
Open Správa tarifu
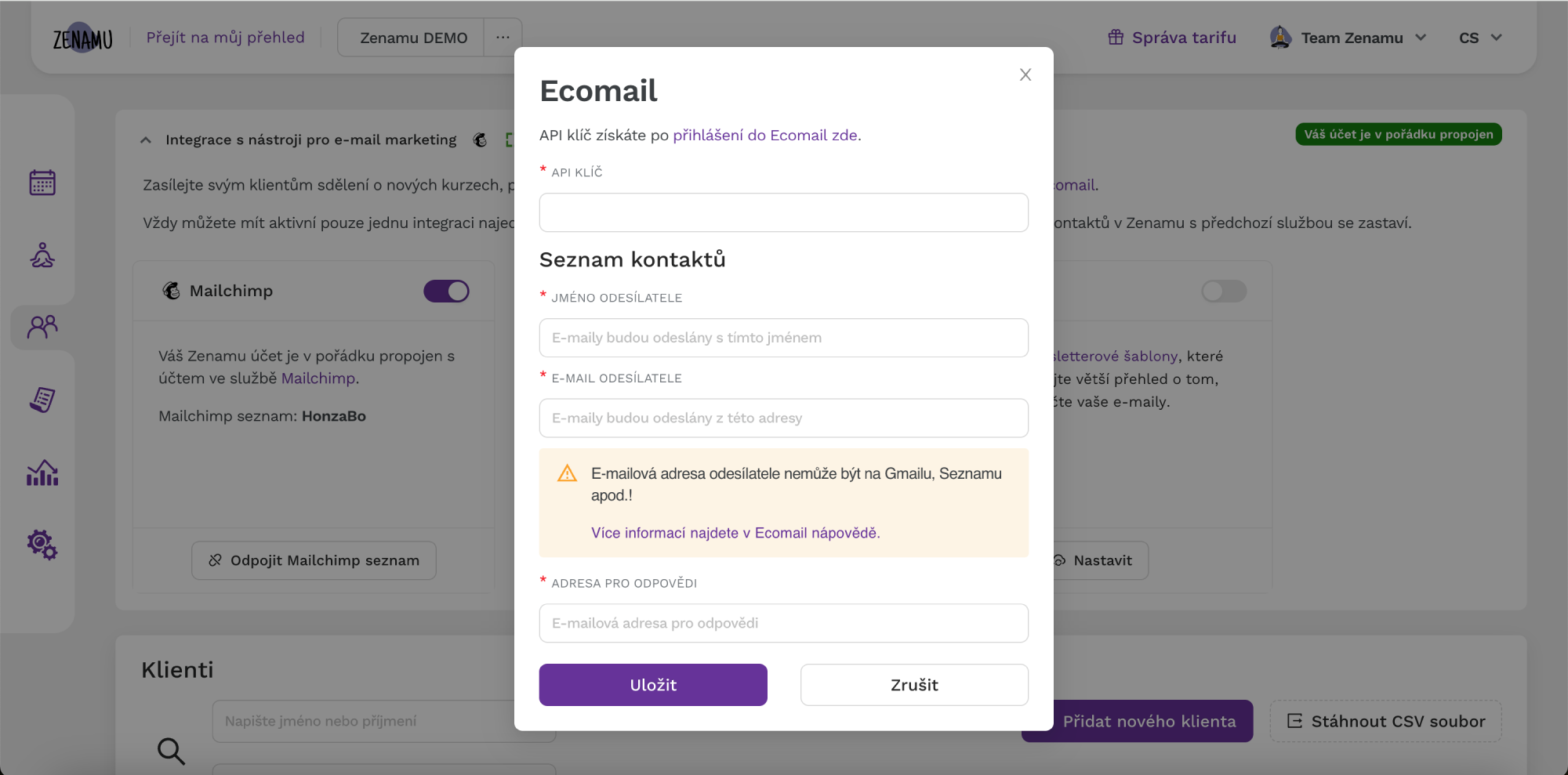click(1172, 38)
